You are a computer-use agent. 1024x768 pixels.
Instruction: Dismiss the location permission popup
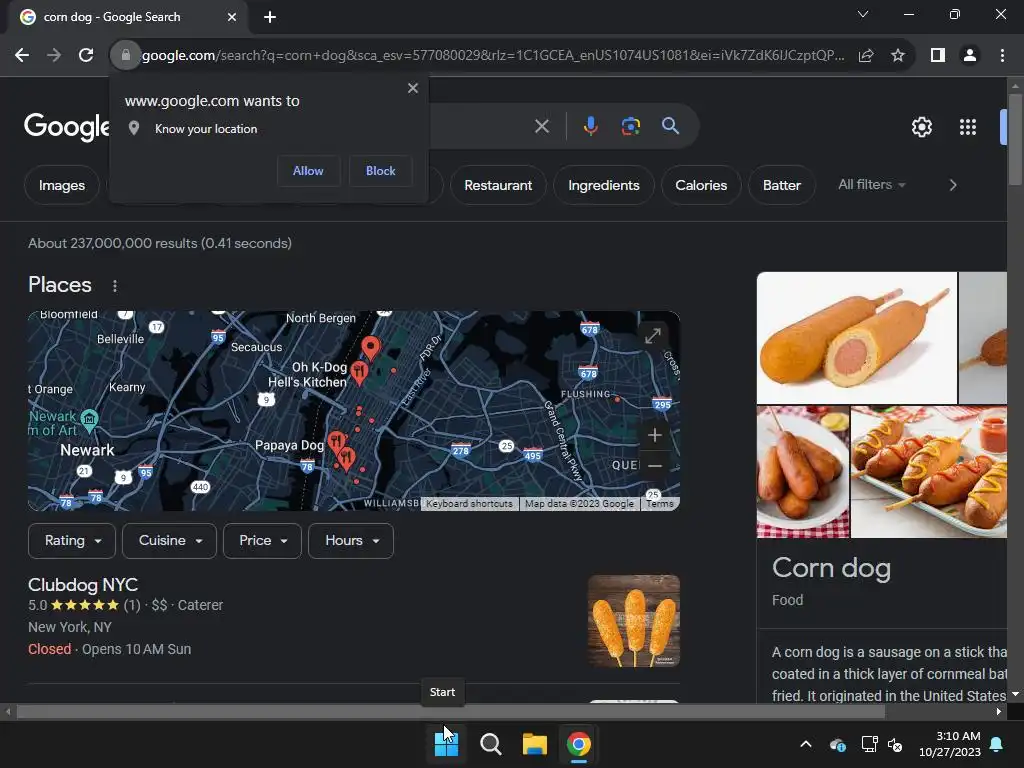click(x=413, y=88)
